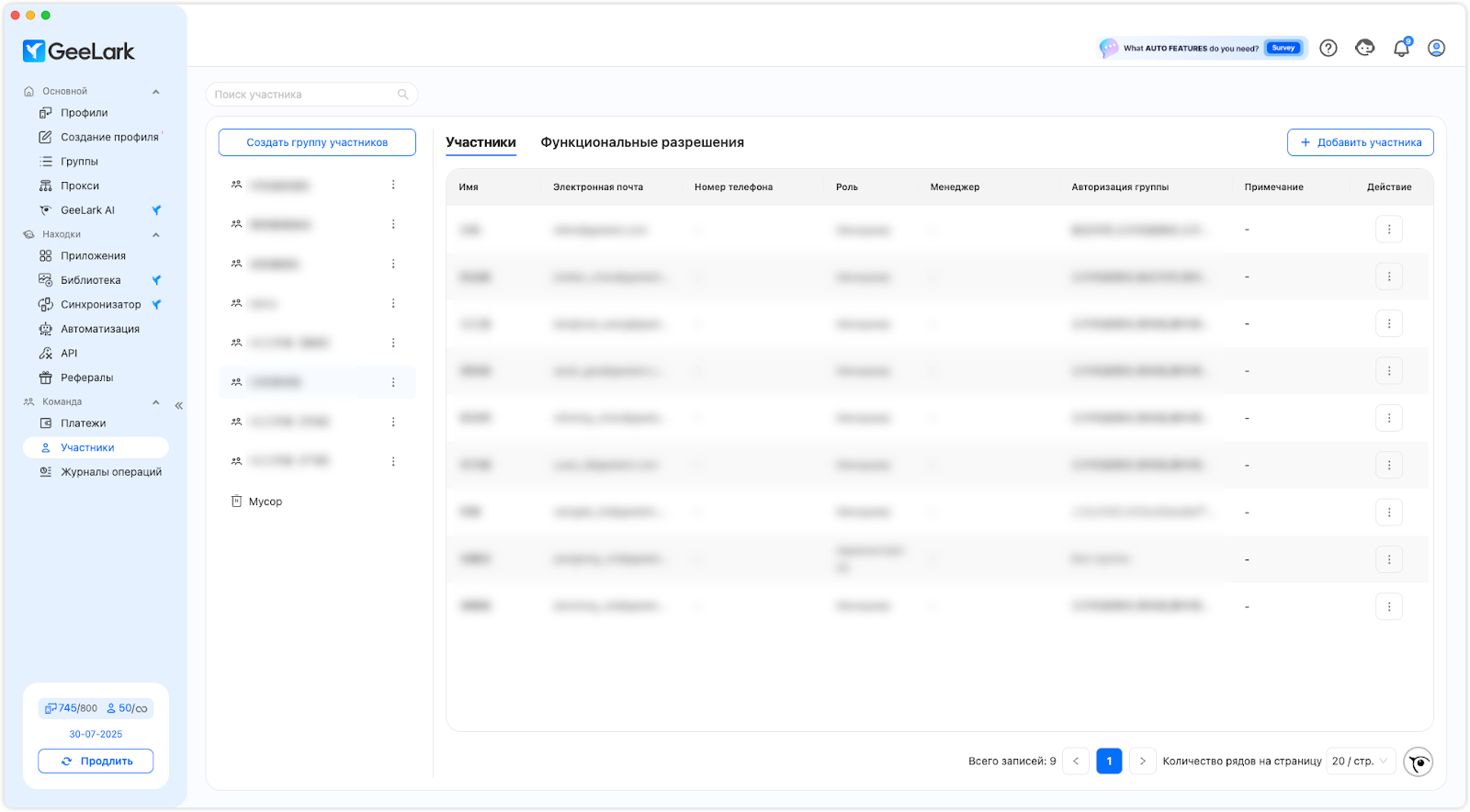Open the Библиотека section

click(90, 280)
